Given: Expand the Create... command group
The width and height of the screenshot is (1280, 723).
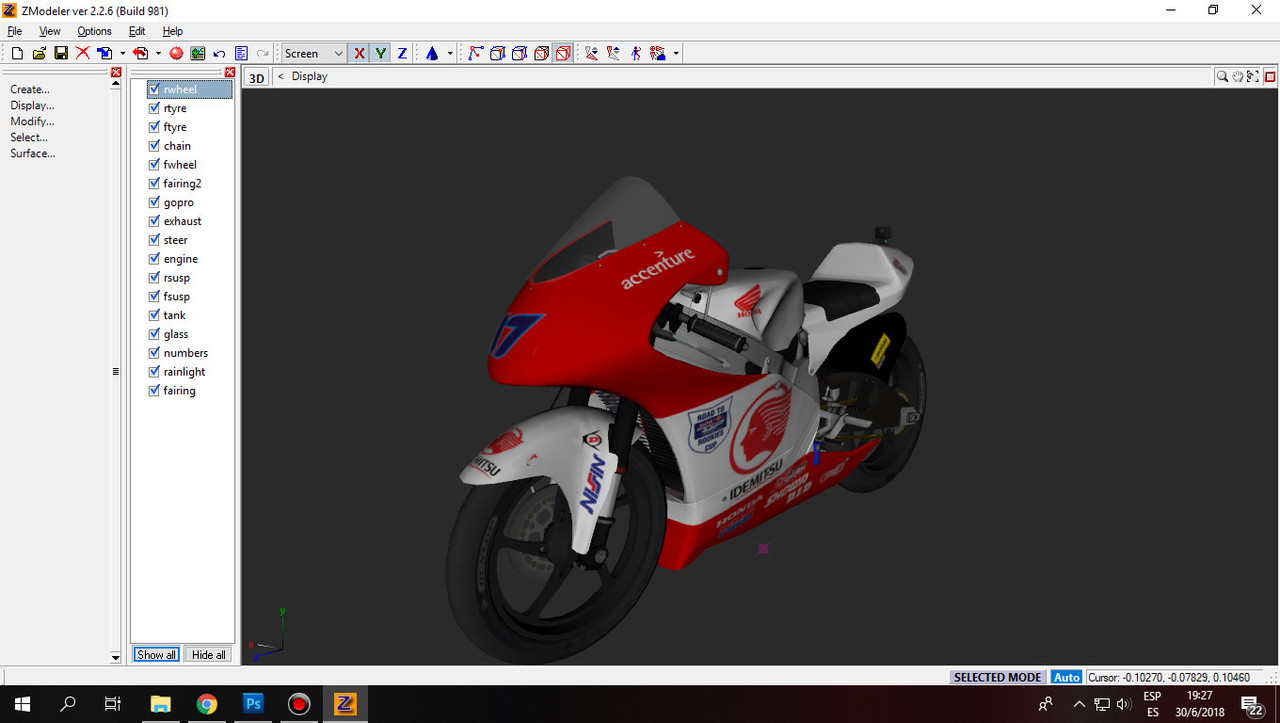Looking at the screenshot, I should pyautogui.click(x=30, y=89).
